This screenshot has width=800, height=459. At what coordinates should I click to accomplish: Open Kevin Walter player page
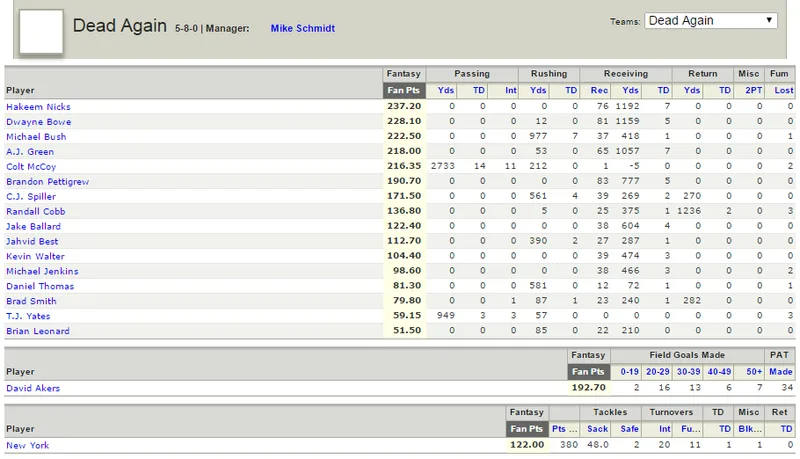coord(35,256)
